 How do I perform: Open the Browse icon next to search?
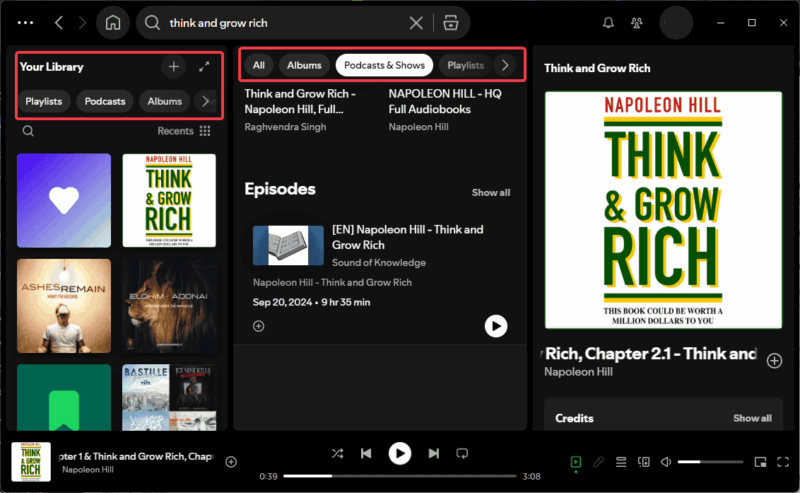451,23
